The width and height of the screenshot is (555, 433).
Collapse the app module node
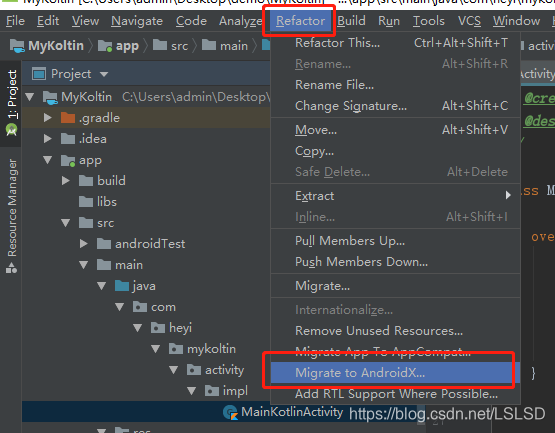(48, 160)
